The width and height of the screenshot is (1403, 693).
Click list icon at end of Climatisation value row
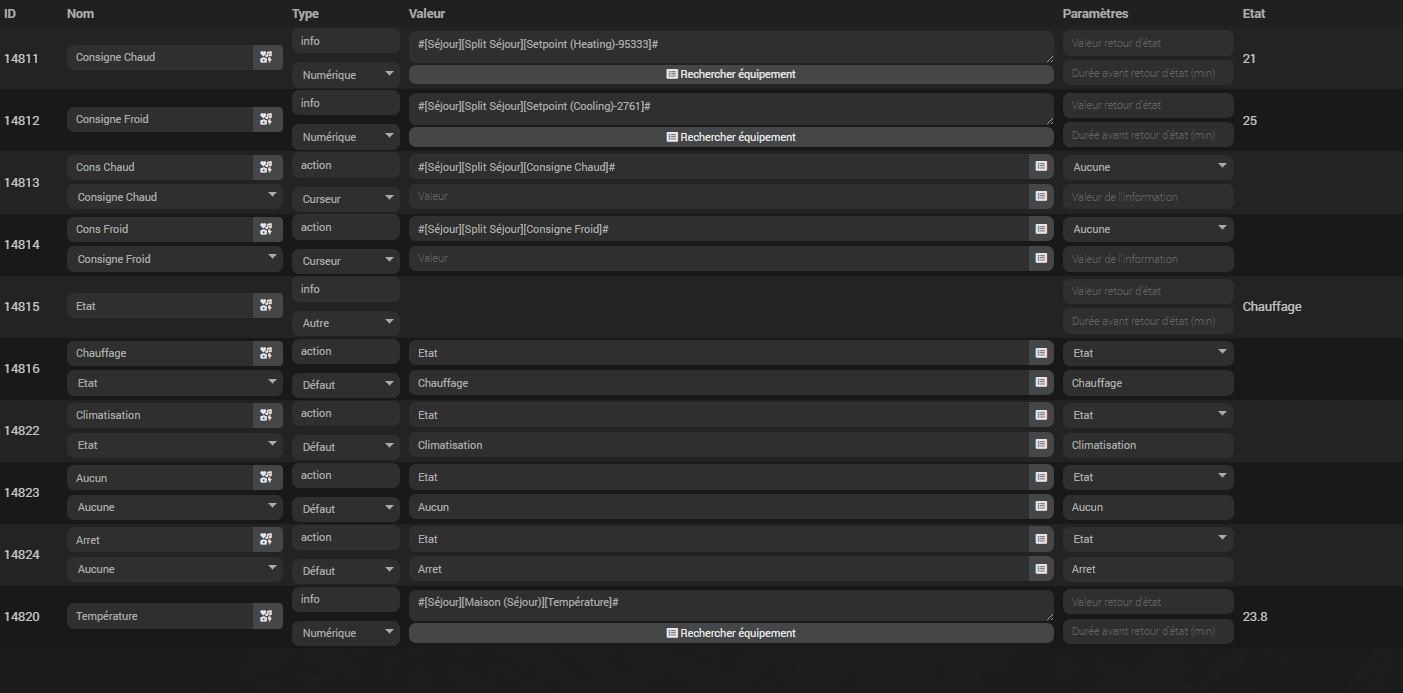pyautogui.click(x=1041, y=445)
